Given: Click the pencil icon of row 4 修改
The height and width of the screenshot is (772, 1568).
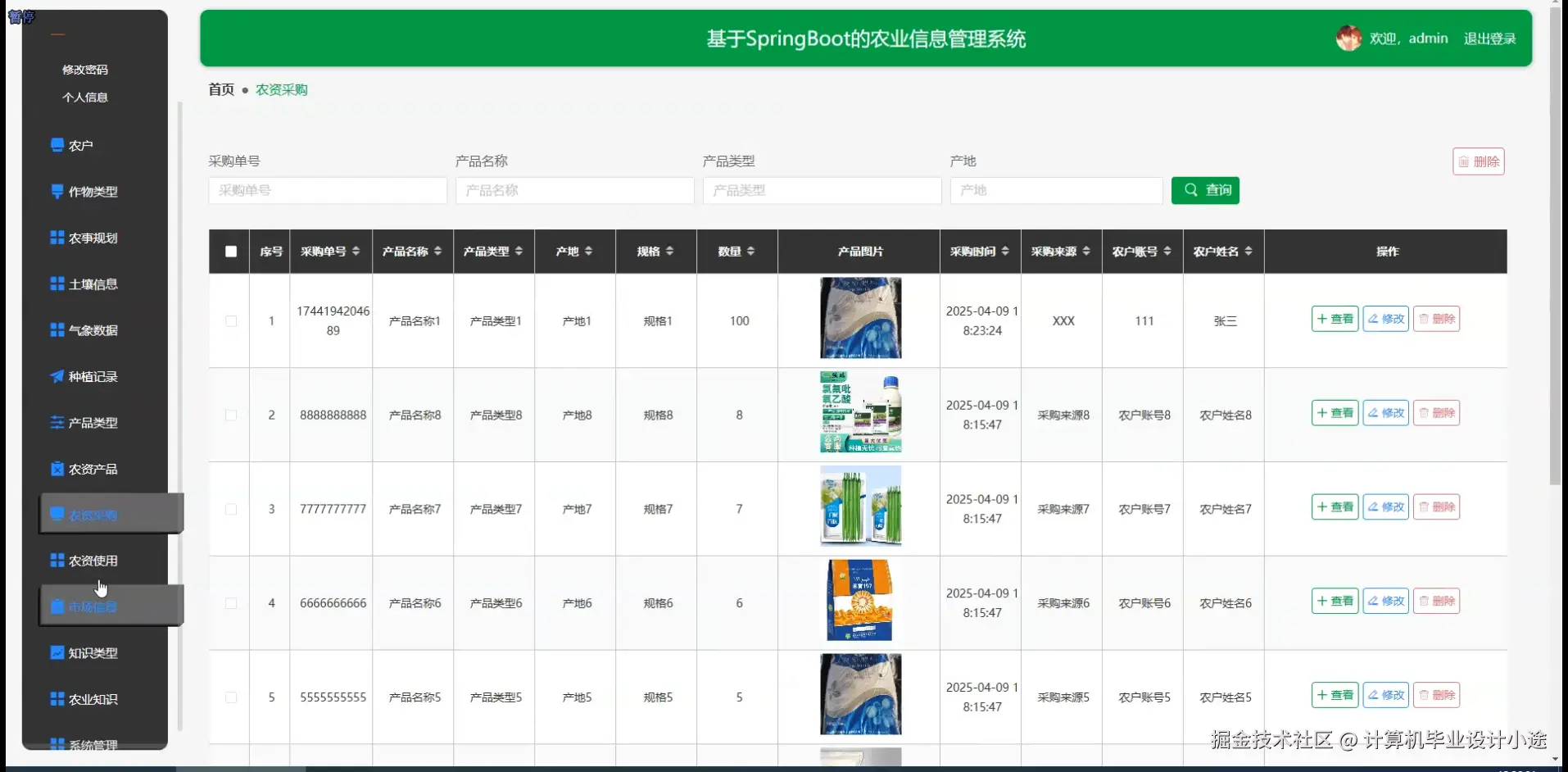Looking at the screenshot, I should pyautogui.click(x=1373, y=601).
